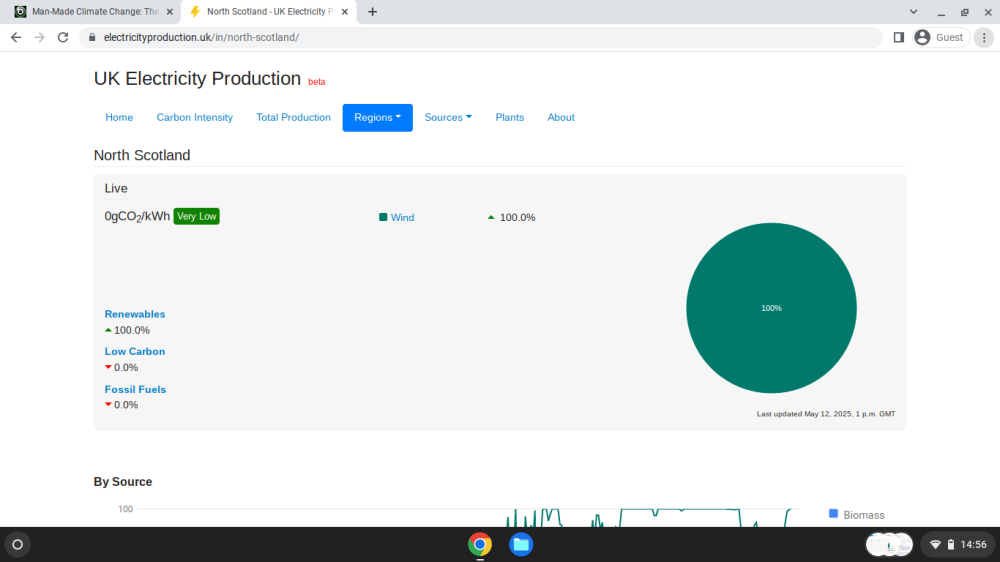Click the red down arrow under Low Carbon
This screenshot has width=1000, height=562.
[x=108, y=367]
